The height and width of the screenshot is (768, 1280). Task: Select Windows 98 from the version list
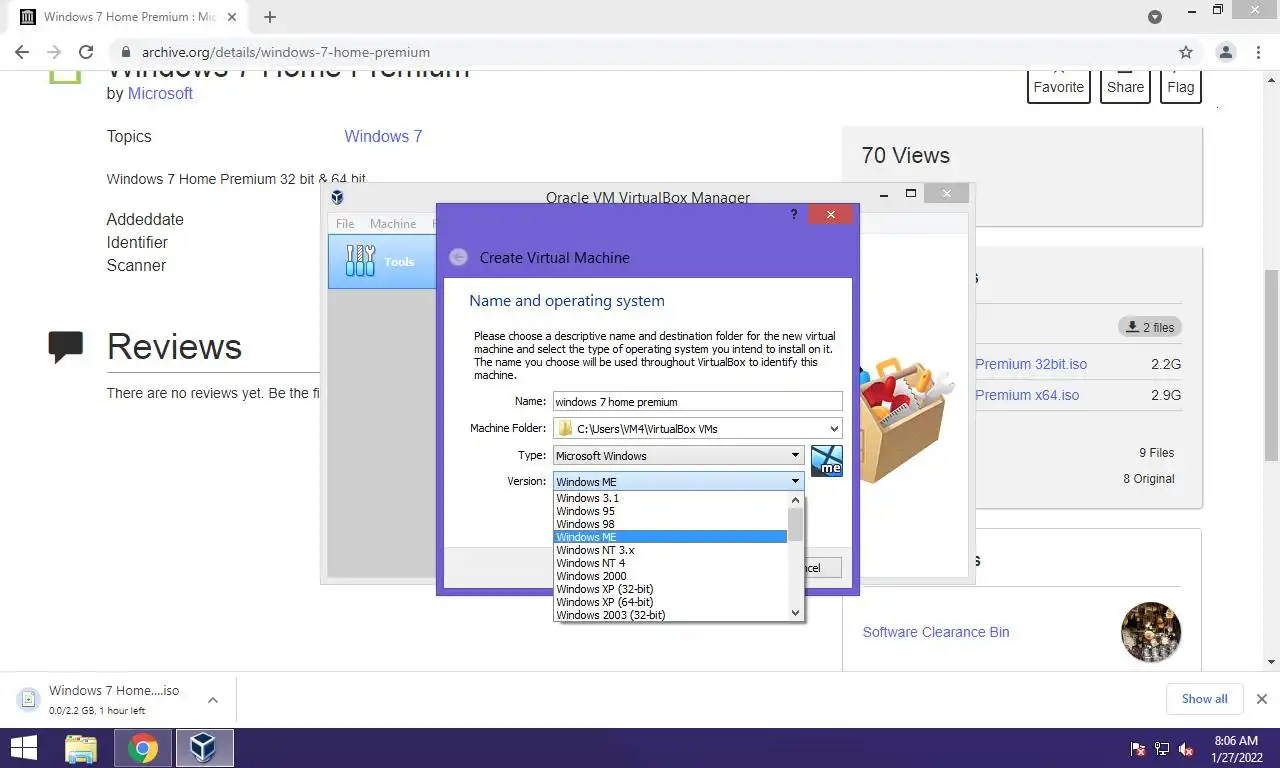670,524
